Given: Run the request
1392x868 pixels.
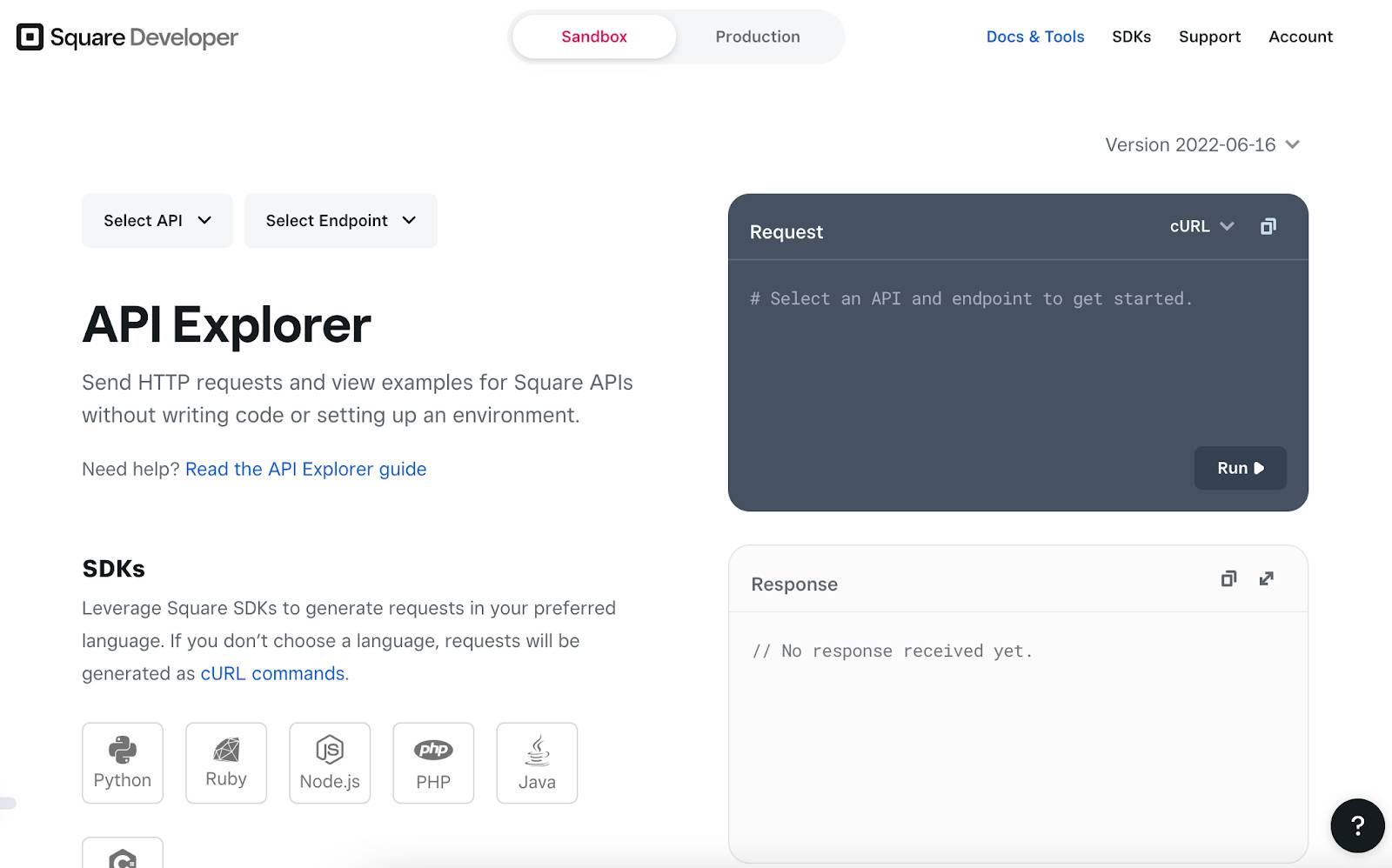Looking at the screenshot, I should pos(1241,468).
